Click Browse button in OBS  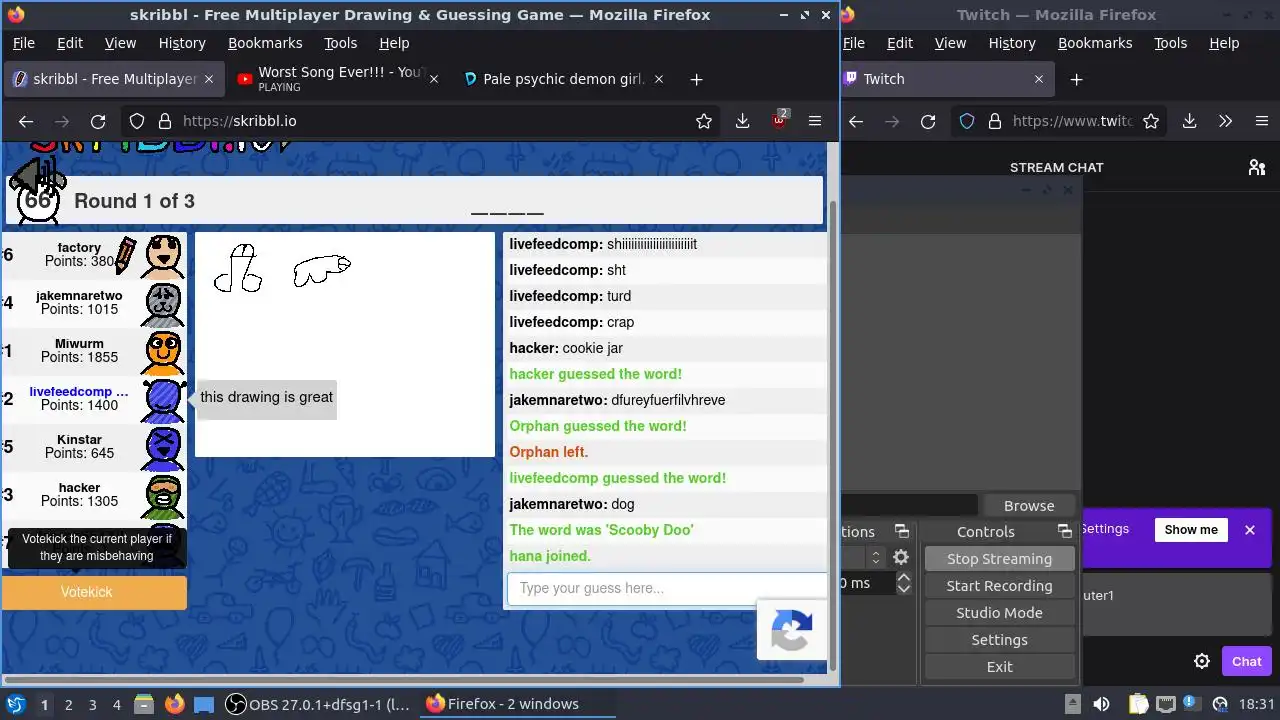(1029, 506)
